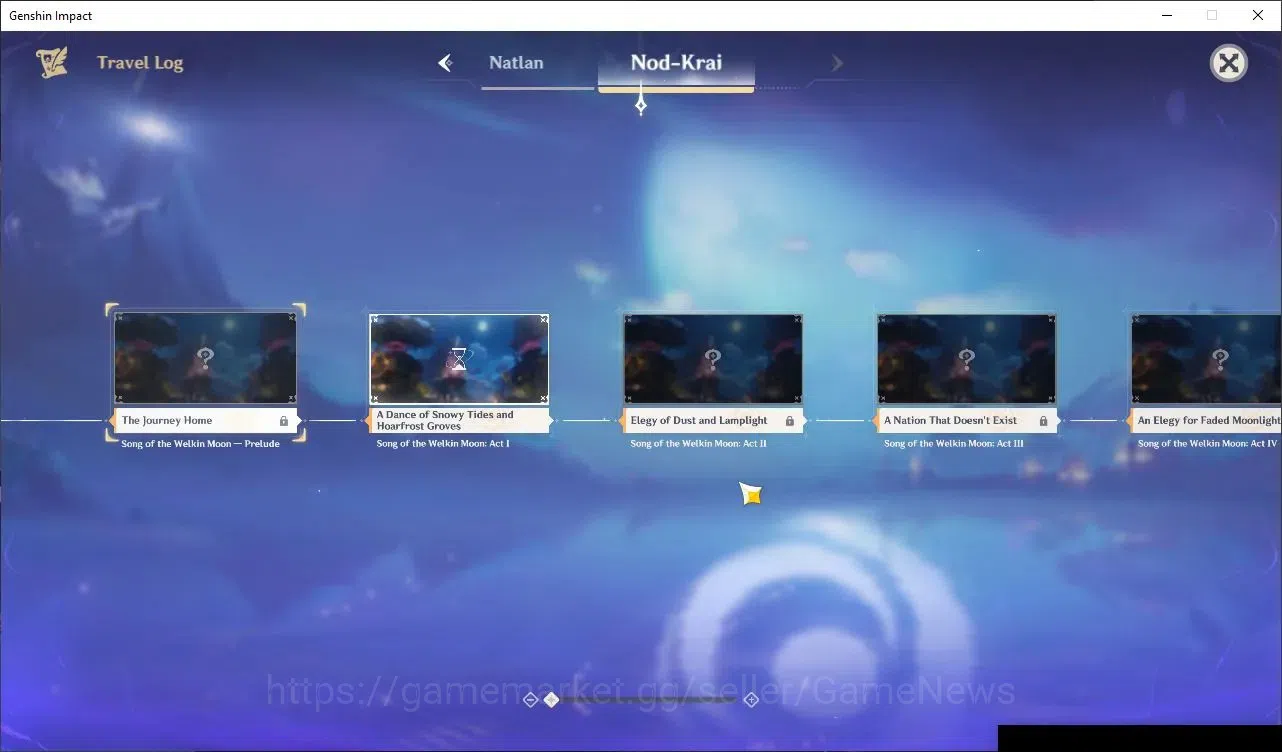This screenshot has height=752, width=1282.
Task: Click the lock icon on The Journey Home
Action: pos(284,421)
